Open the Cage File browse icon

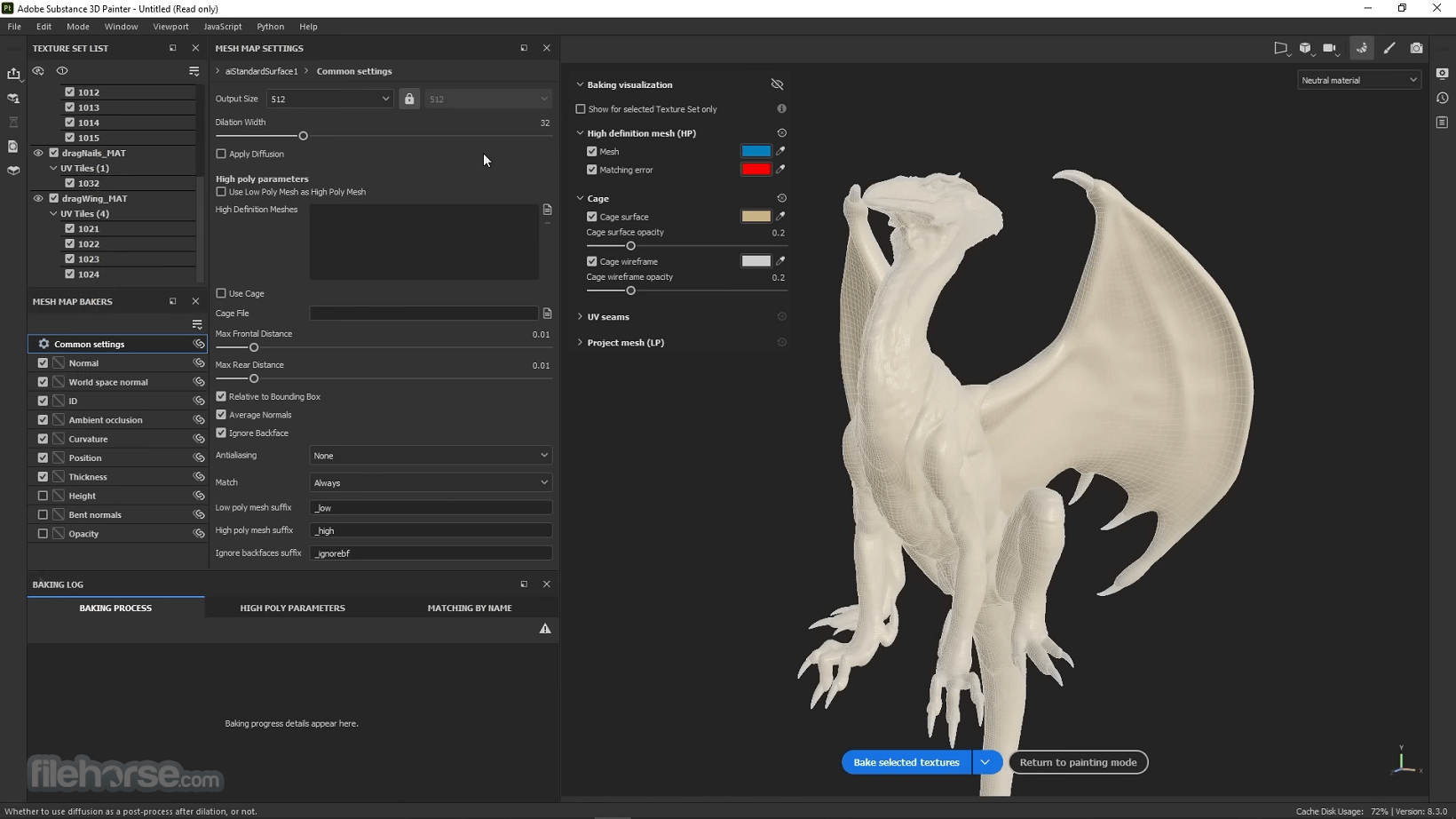pyautogui.click(x=547, y=314)
